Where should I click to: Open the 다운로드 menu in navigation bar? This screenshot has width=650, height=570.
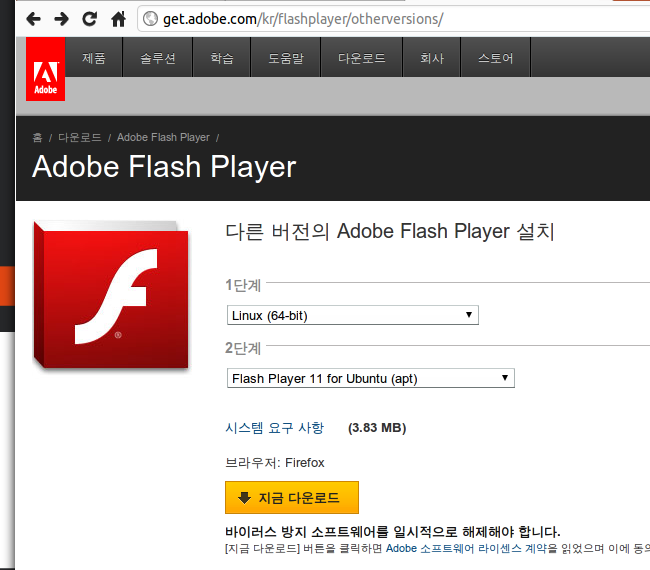click(361, 57)
